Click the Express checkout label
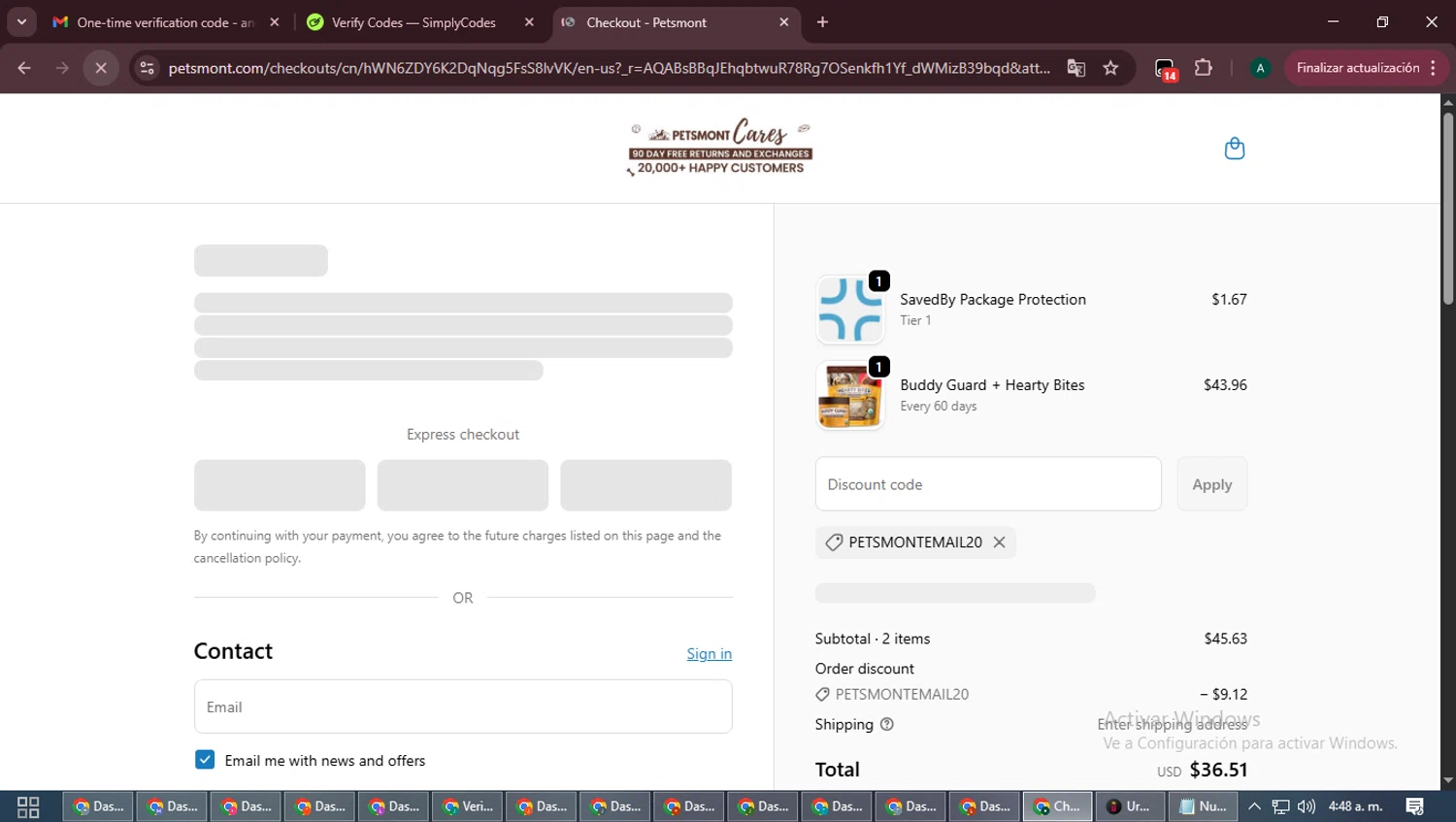This screenshot has height=822, width=1456. [463, 435]
